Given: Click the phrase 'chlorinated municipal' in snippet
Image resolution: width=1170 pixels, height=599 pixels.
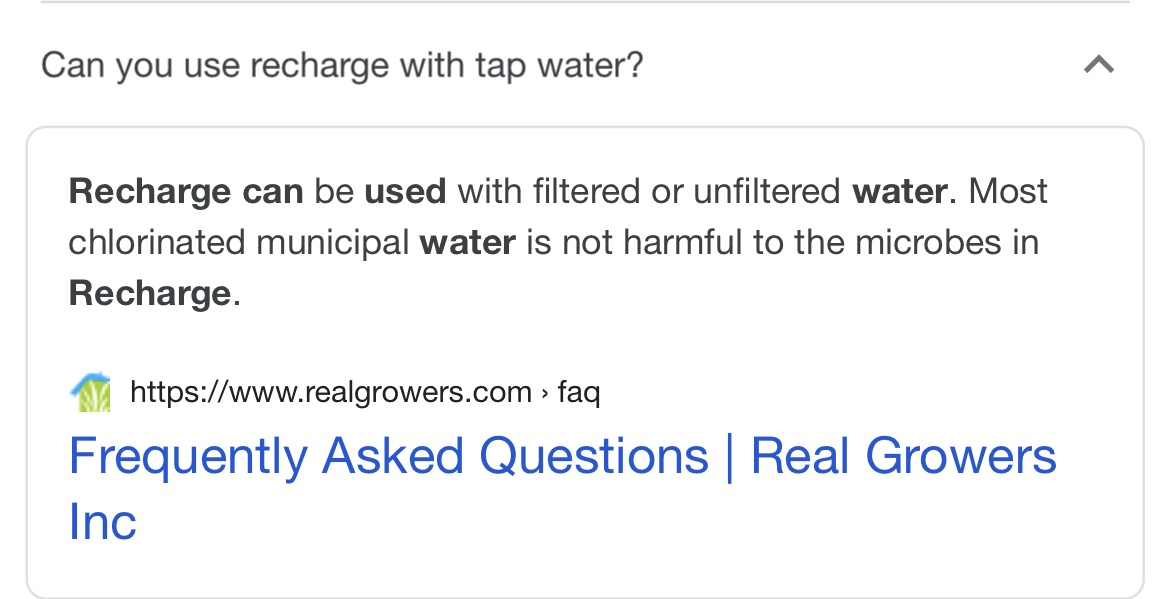Looking at the screenshot, I should click(239, 243).
